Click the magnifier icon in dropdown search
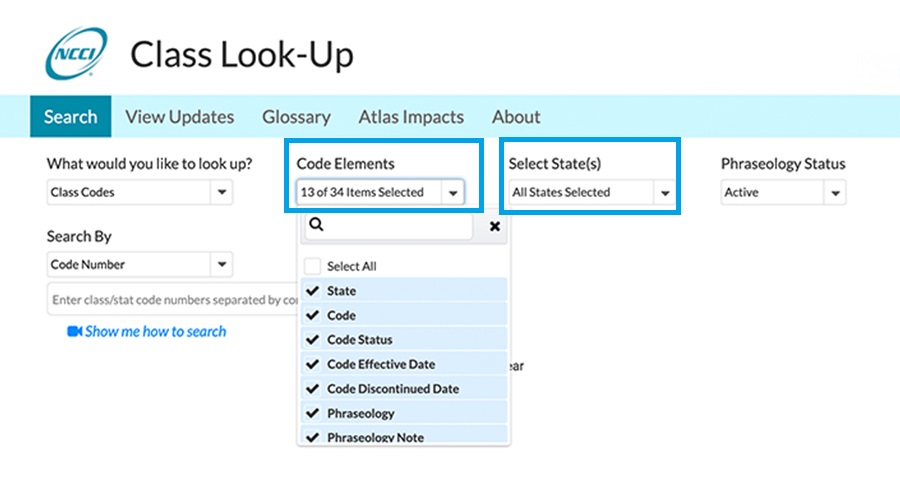The width and height of the screenshot is (900, 495). click(316, 225)
